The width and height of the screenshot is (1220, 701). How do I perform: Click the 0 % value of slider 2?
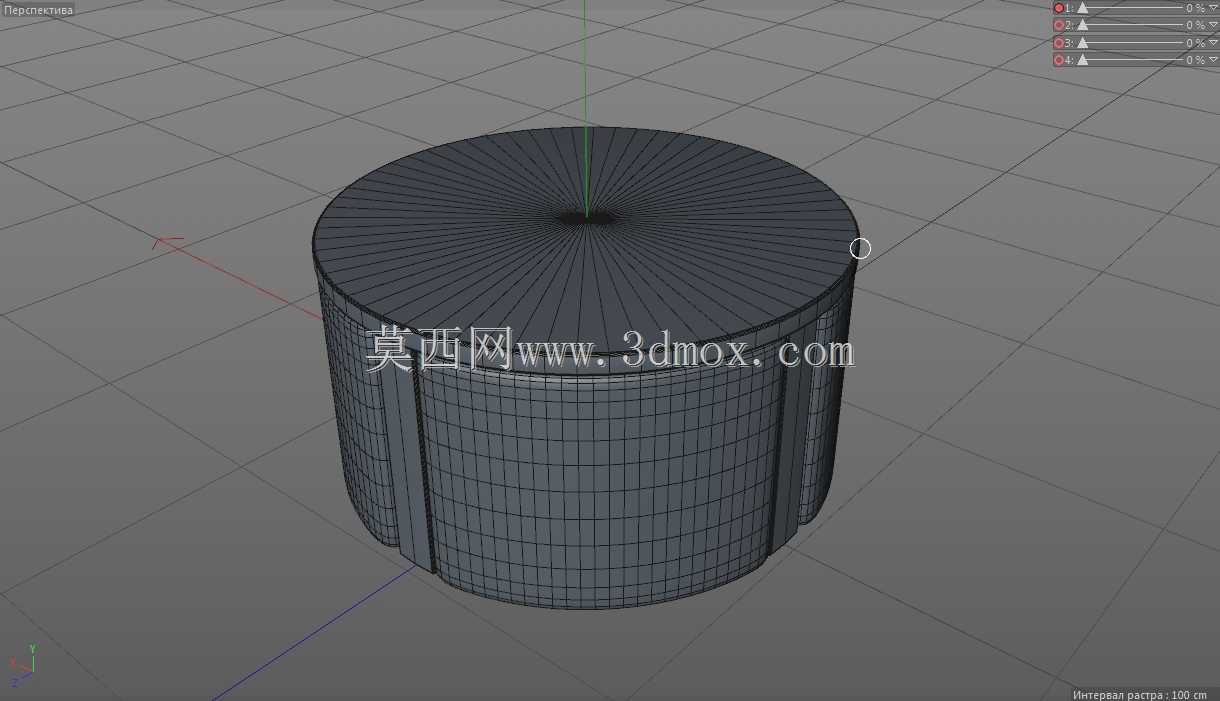point(1195,25)
